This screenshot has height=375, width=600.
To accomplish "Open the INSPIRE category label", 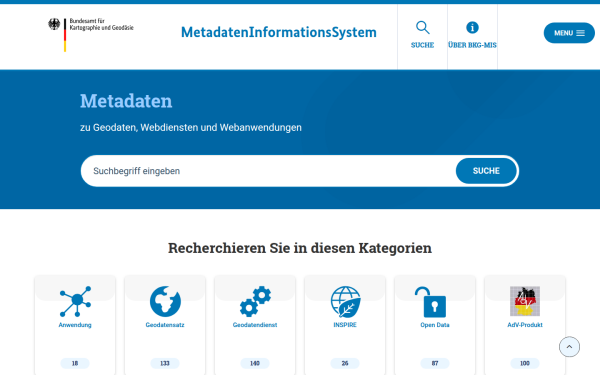I will coord(345,325).
